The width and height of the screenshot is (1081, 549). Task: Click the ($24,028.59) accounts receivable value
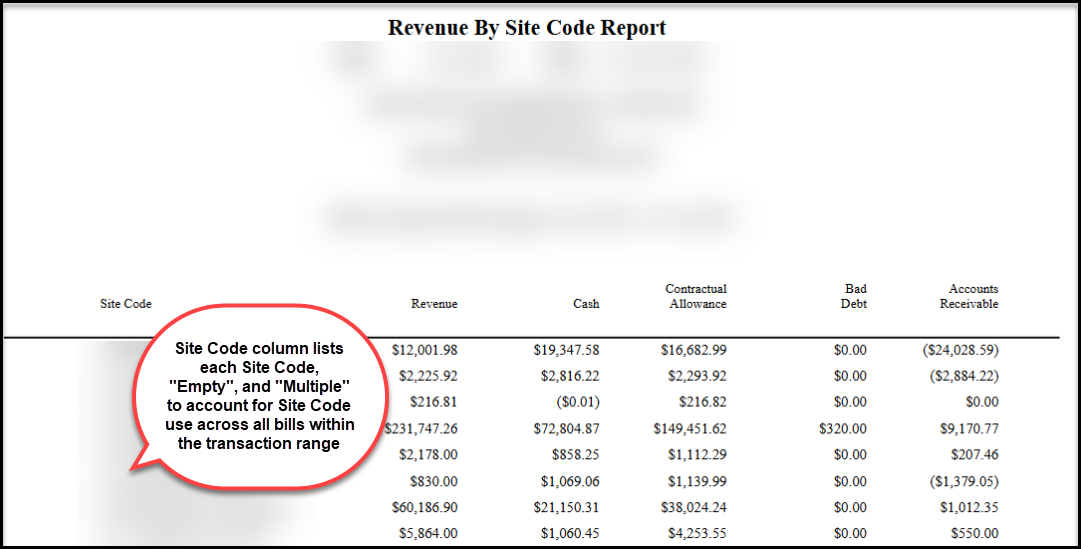point(958,350)
